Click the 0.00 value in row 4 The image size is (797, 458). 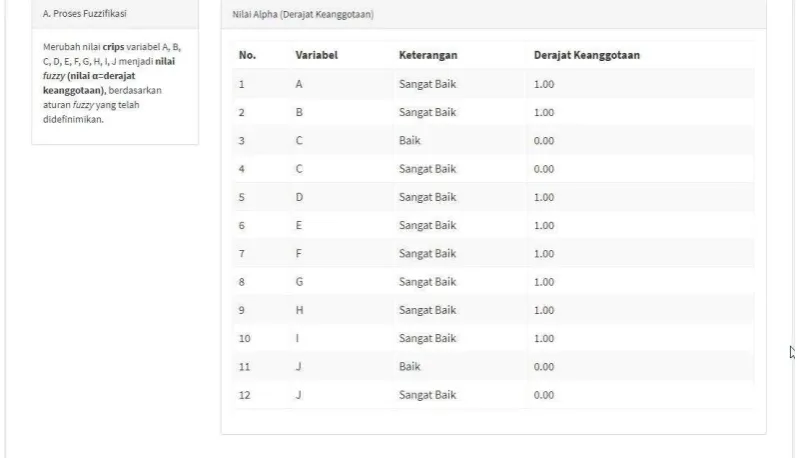click(544, 169)
